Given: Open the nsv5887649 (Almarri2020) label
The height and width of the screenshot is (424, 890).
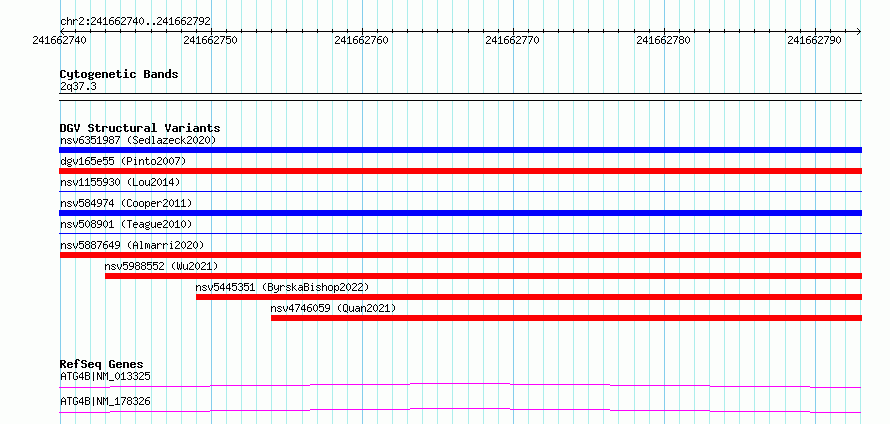Looking at the screenshot, I should point(132,245).
